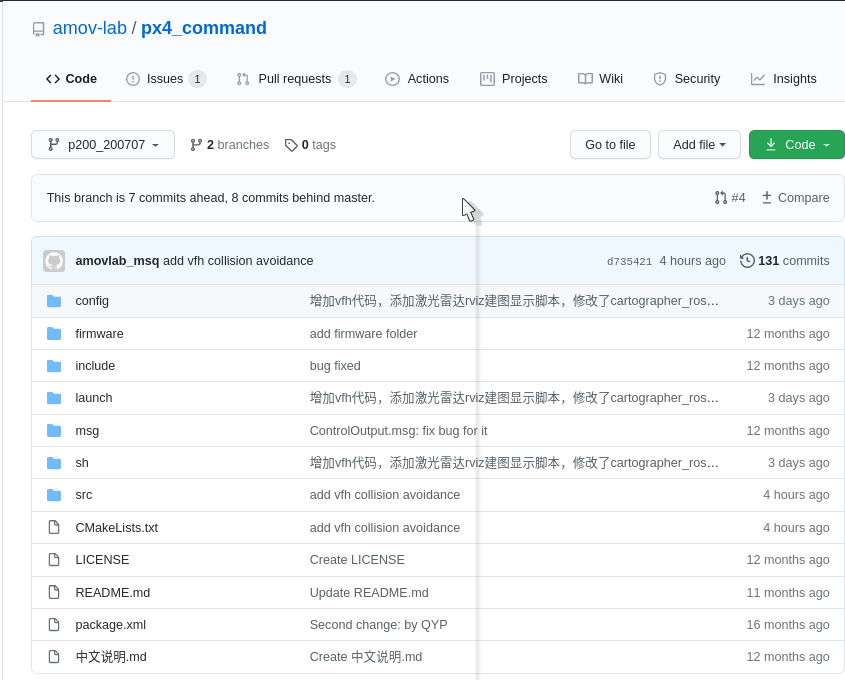Click the Issues circle icon
845x680 pixels.
pos(133,79)
